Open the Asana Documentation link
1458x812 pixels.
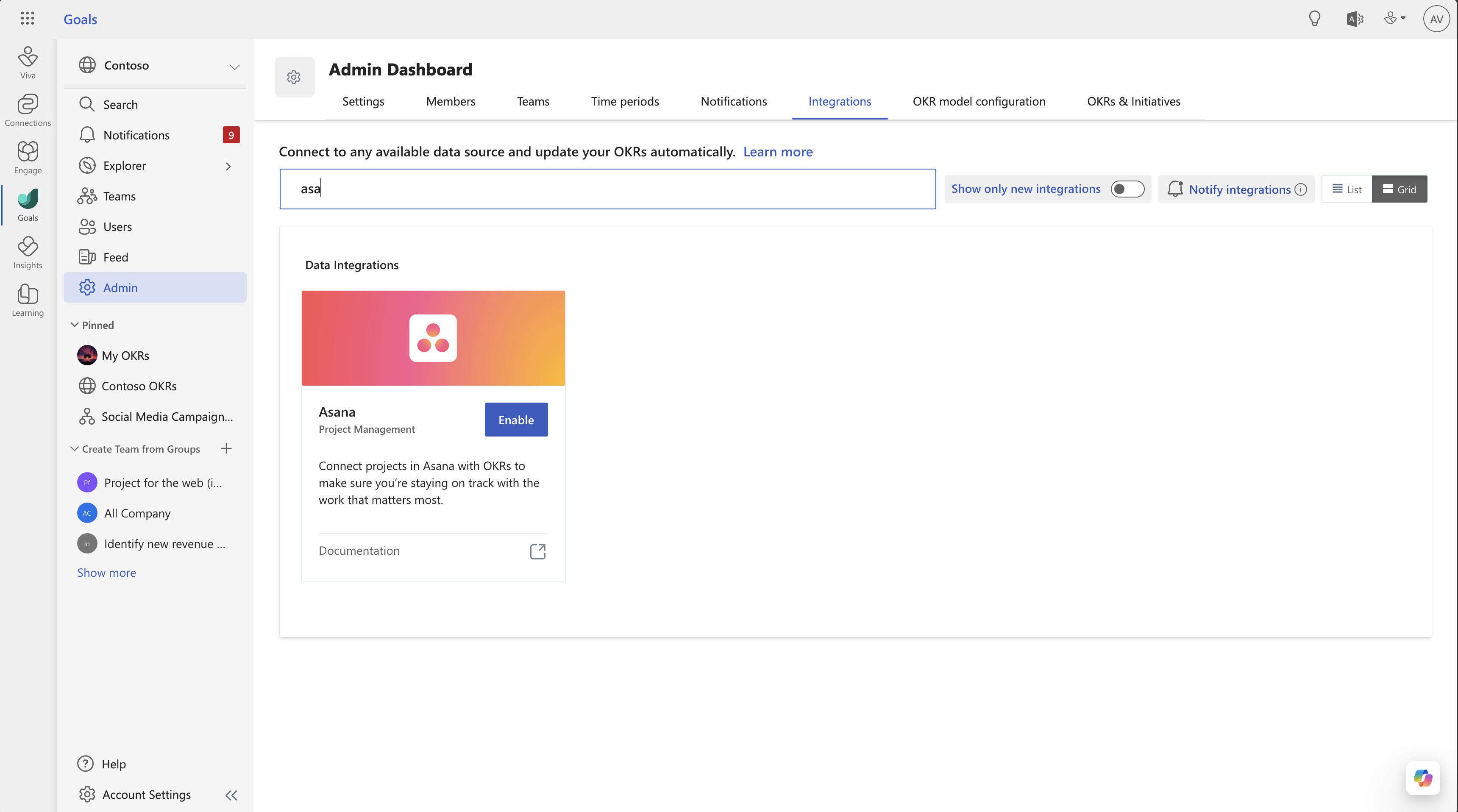tap(537, 551)
